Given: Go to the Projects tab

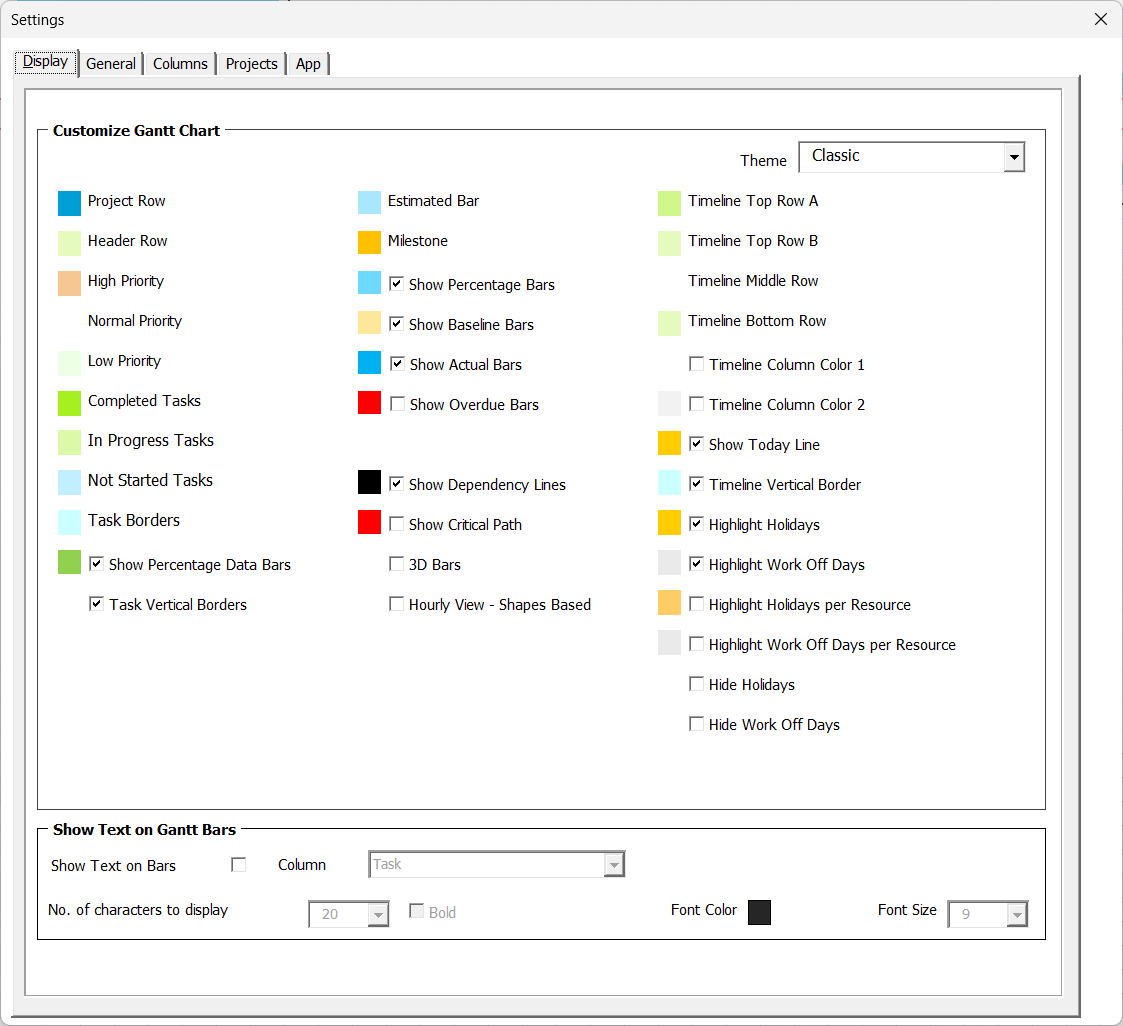Looking at the screenshot, I should [251, 64].
